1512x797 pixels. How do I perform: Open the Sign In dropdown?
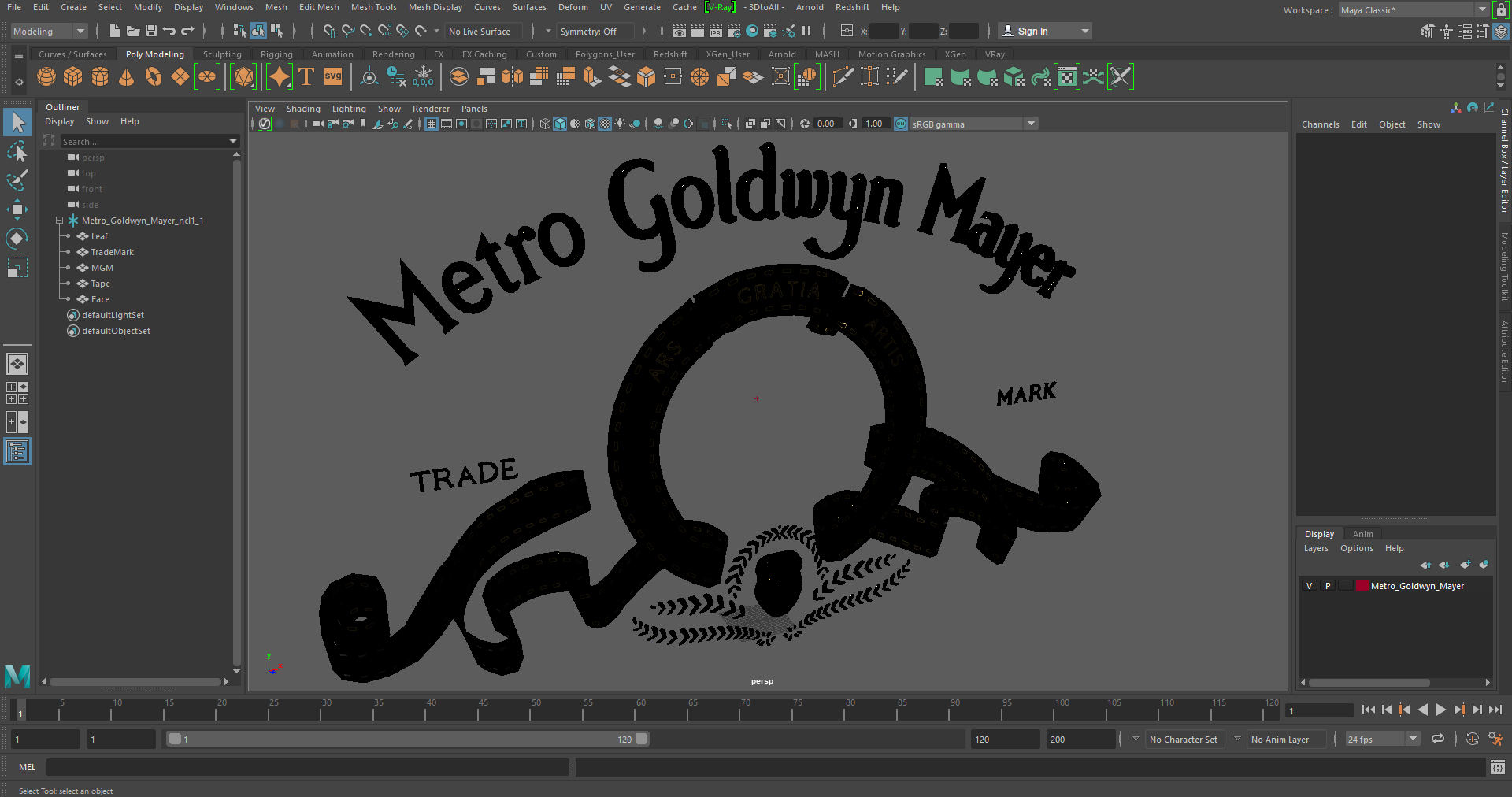click(x=1045, y=32)
